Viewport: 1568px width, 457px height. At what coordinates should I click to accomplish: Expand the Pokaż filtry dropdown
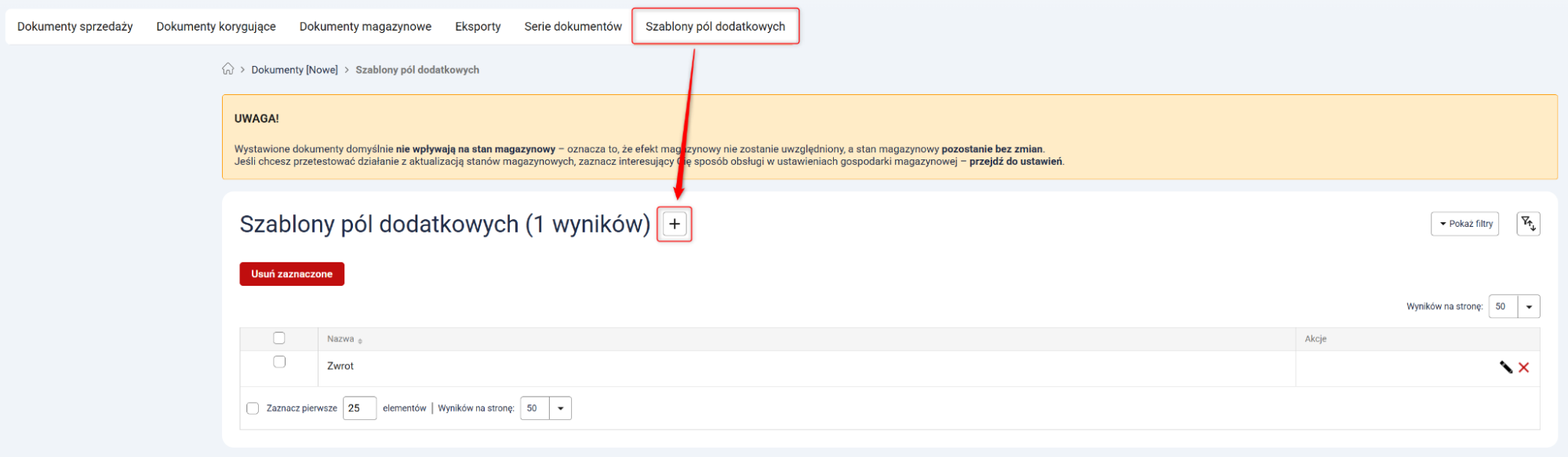(1464, 224)
